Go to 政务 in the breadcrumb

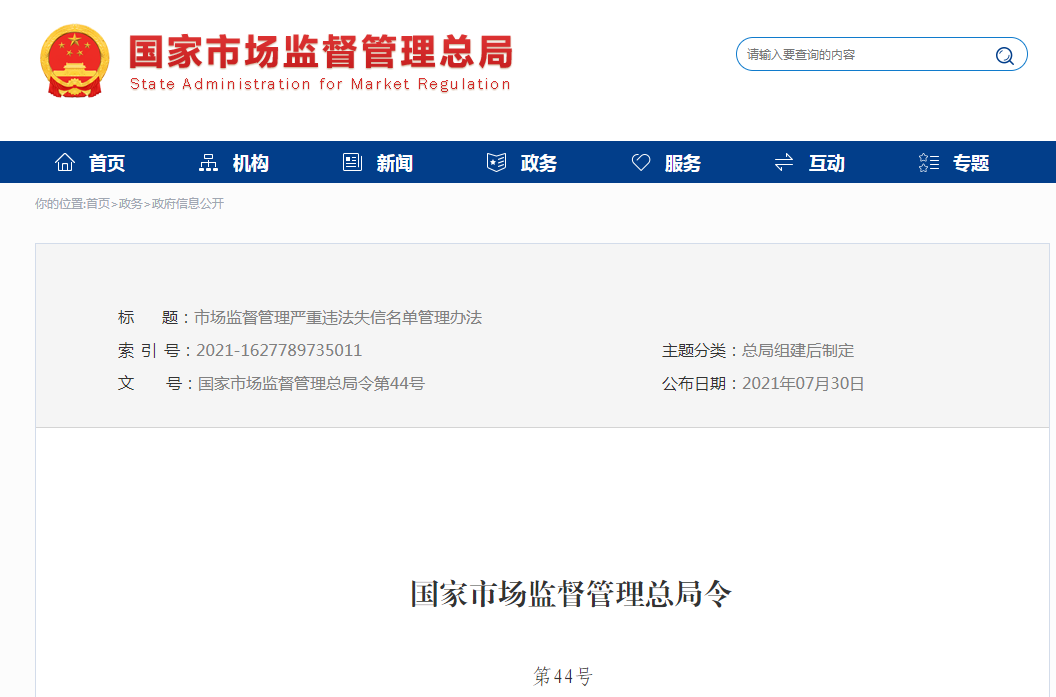point(131,203)
